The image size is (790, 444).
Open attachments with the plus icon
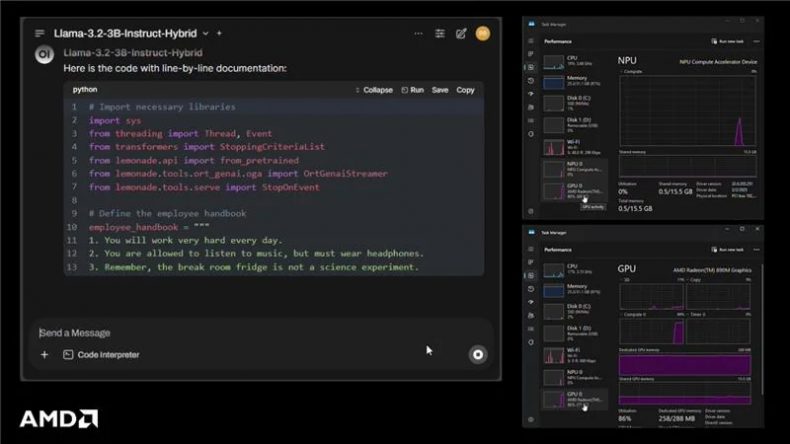pos(44,355)
